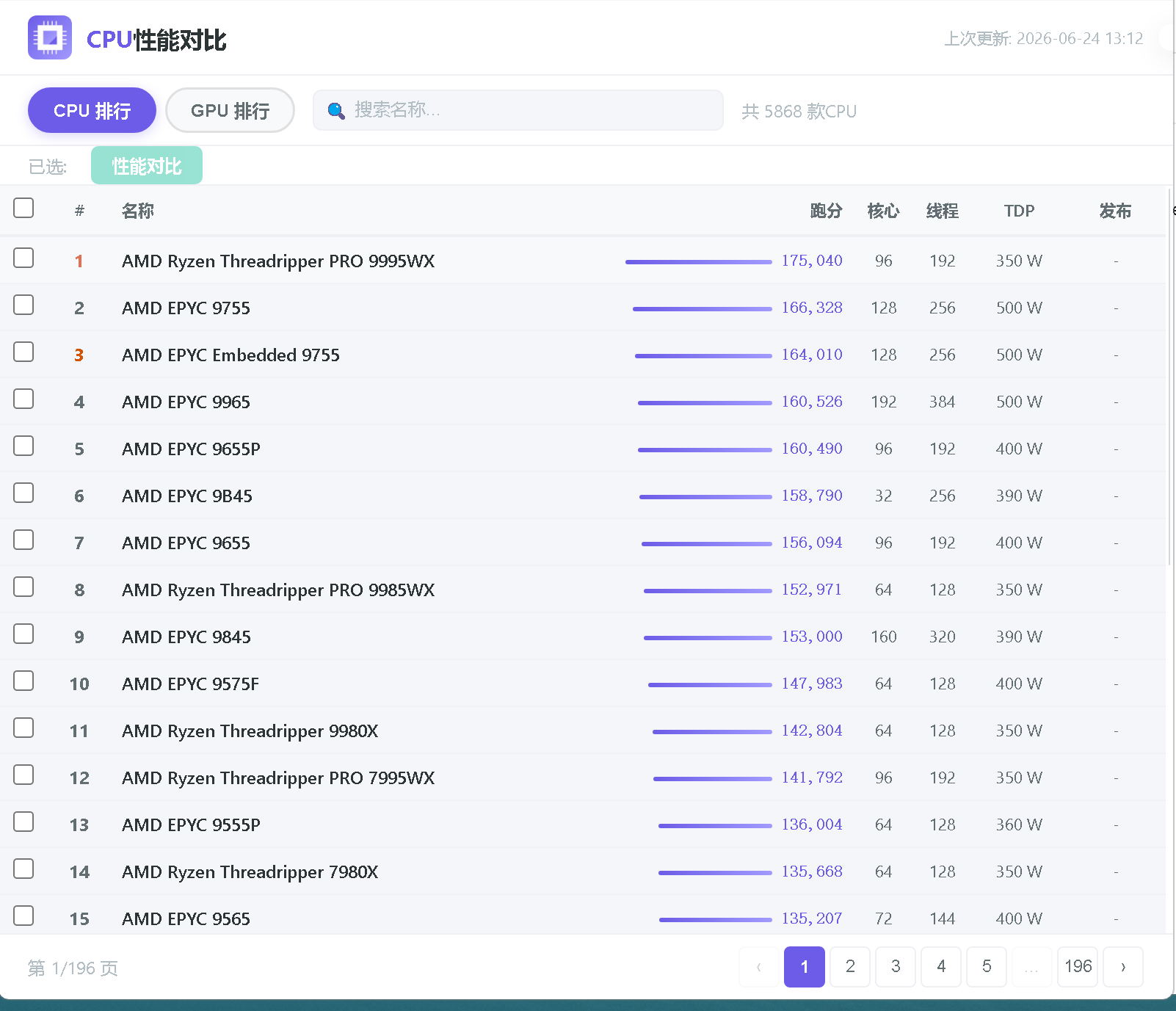1176x1011 pixels.
Task: Jump to last page 196
Action: click(1078, 967)
